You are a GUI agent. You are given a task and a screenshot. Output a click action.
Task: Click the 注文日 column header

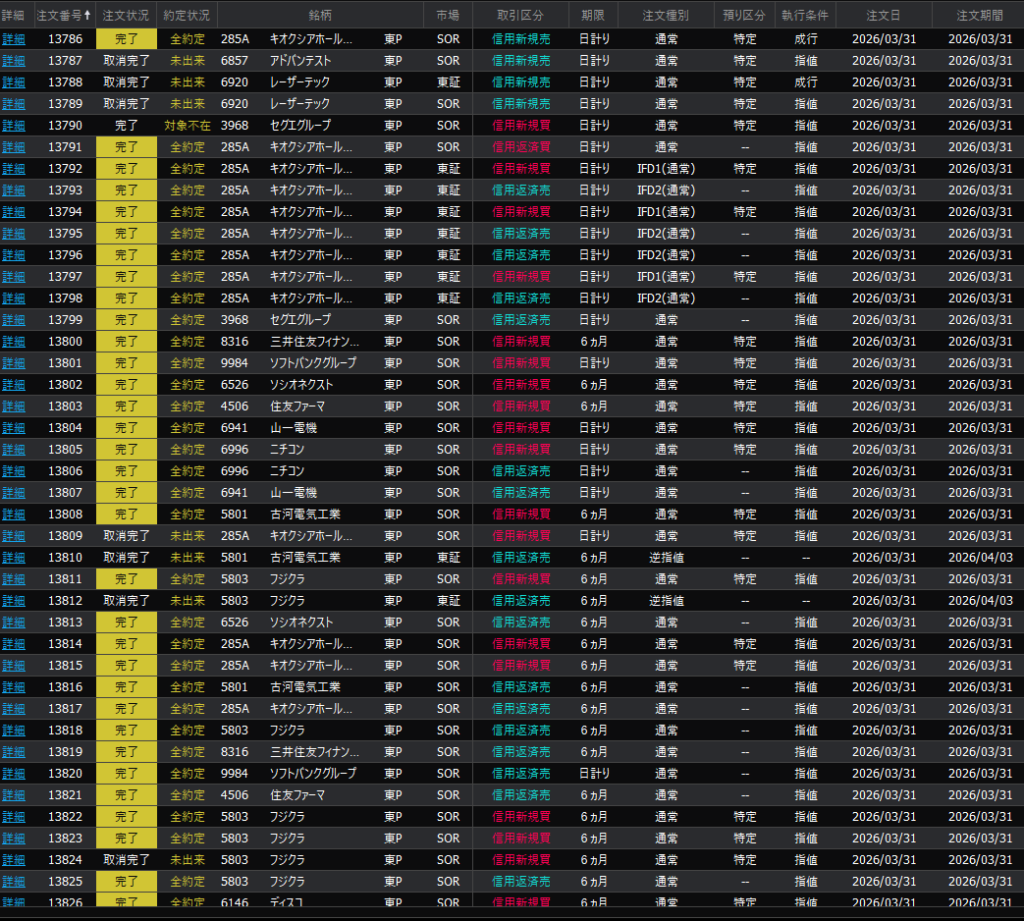[883, 15]
